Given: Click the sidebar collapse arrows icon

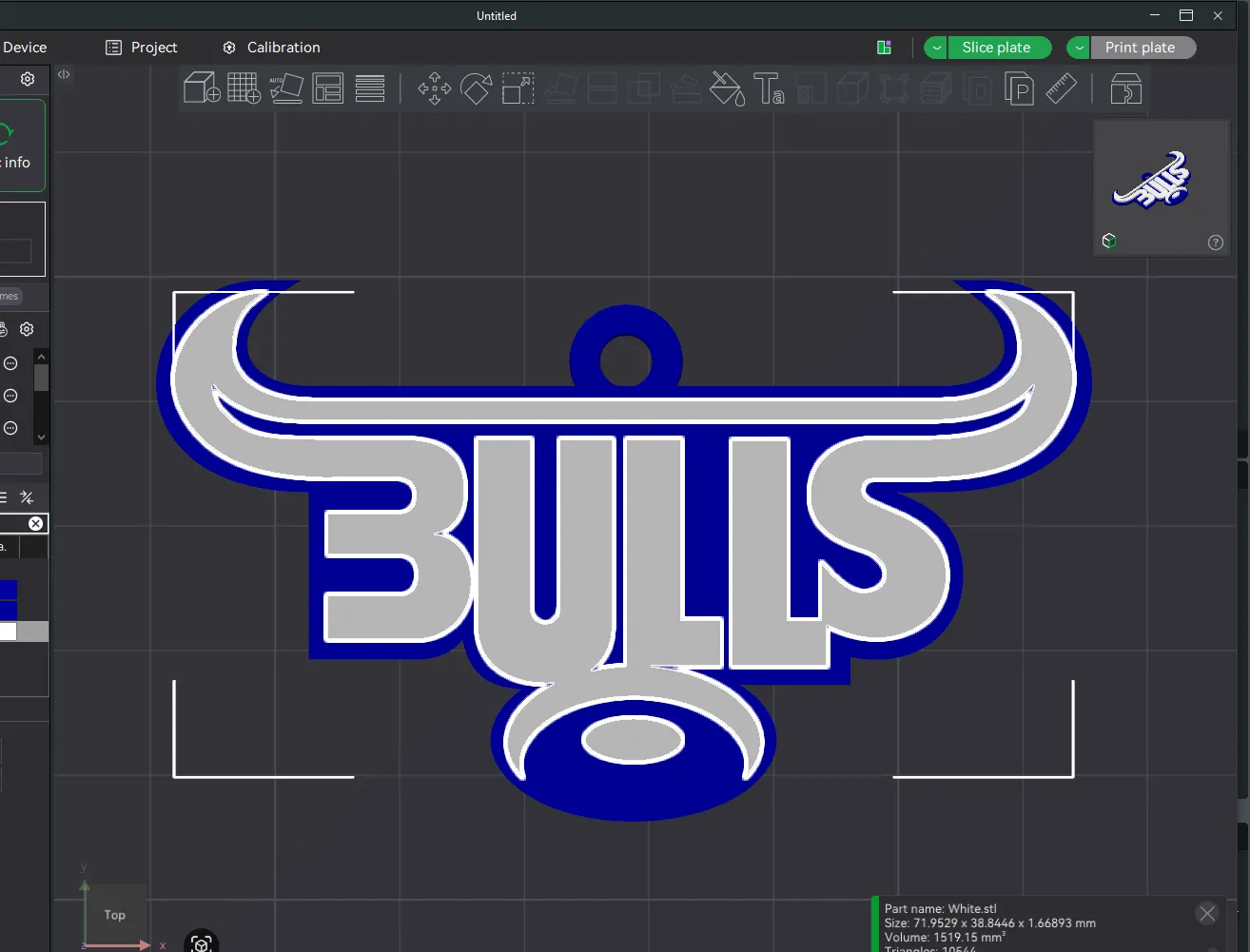Looking at the screenshot, I should click(64, 74).
